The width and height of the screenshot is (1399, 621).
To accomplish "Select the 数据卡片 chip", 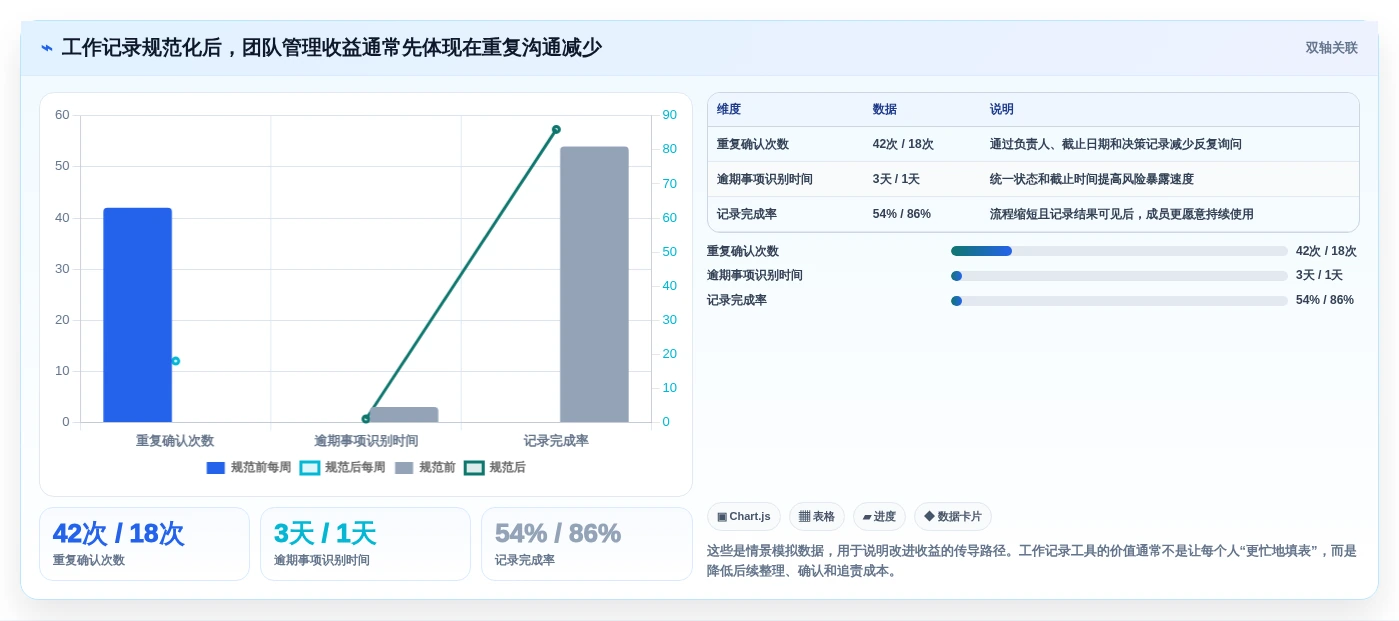I will [953, 517].
